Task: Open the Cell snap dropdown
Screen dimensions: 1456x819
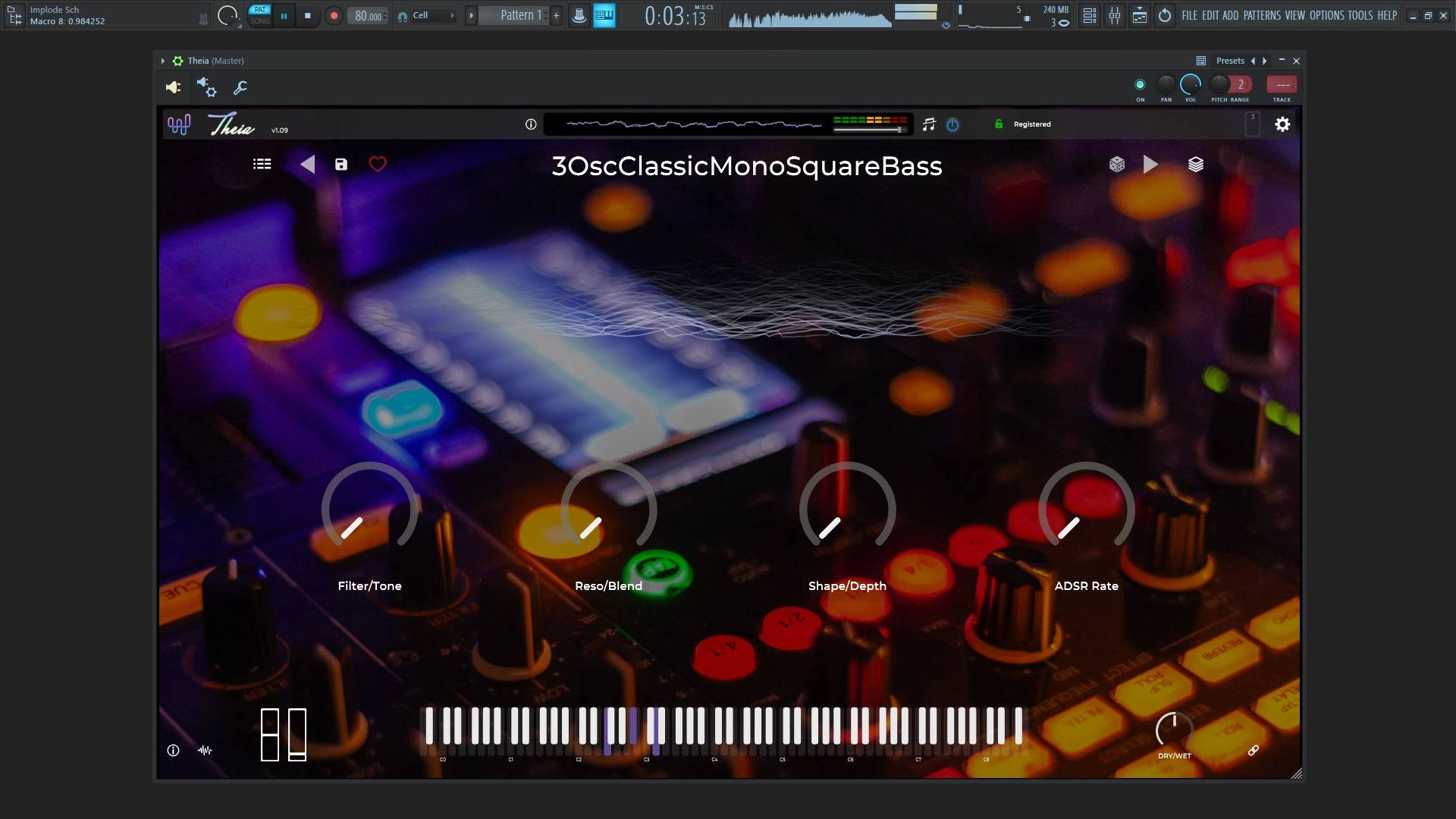Action: pyautogui.click(x=433, y=15)
